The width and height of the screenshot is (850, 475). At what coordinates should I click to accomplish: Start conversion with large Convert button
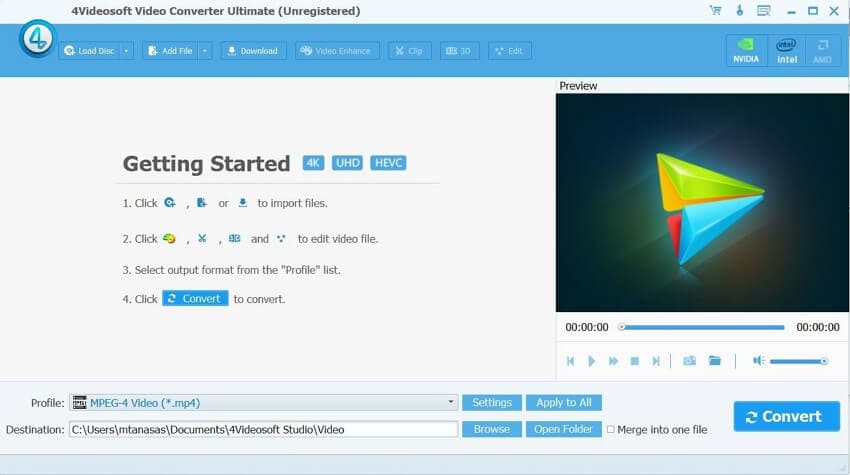[787, 416]
